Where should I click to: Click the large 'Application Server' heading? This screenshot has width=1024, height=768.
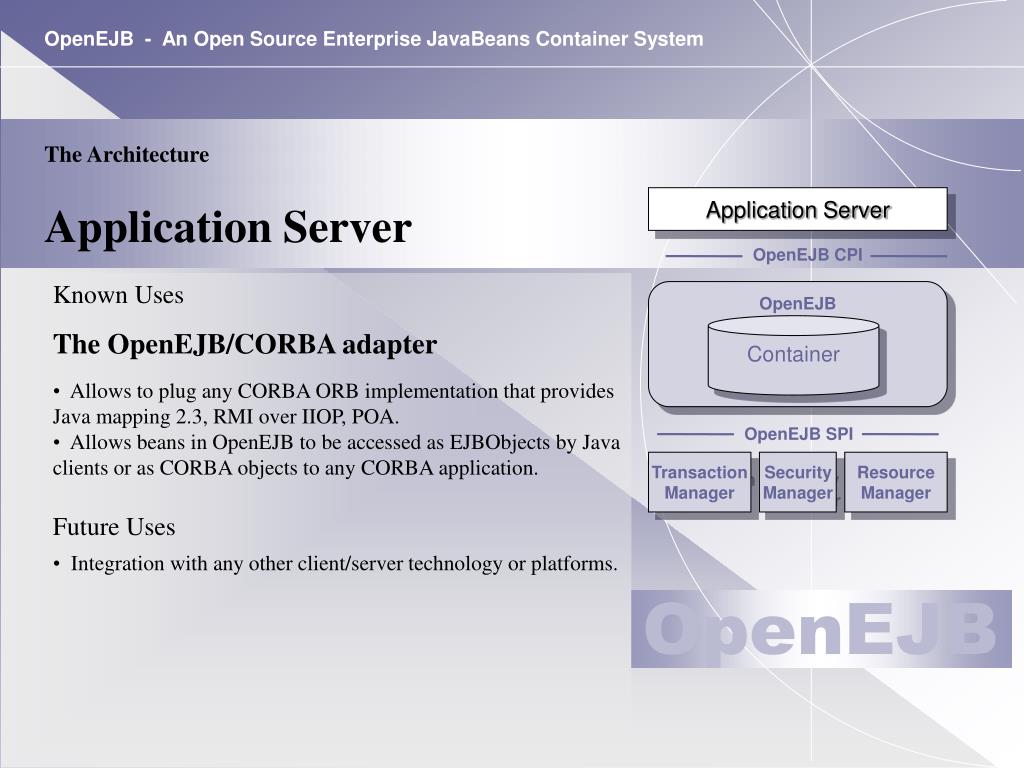pyautogui.click(x=229, y=227)
